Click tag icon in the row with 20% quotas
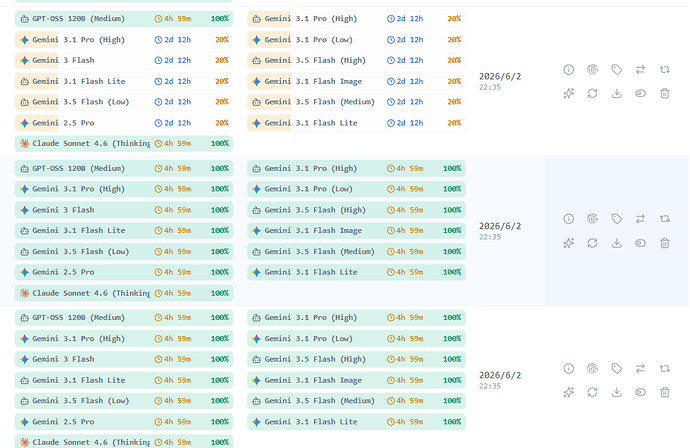Screen dimensions: 690x448 pyautogui.click(x=617, y=70)
